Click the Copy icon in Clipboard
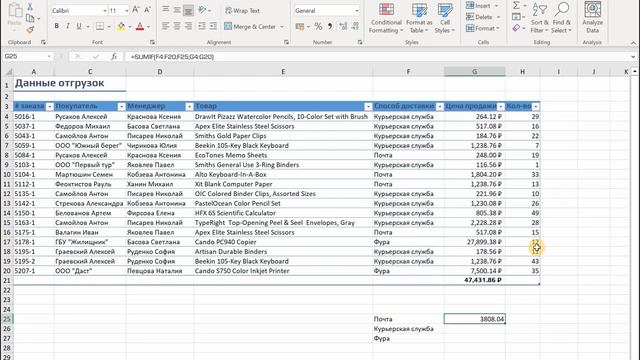640x360 pixels. pyautogui.click(x=30, y=18)
